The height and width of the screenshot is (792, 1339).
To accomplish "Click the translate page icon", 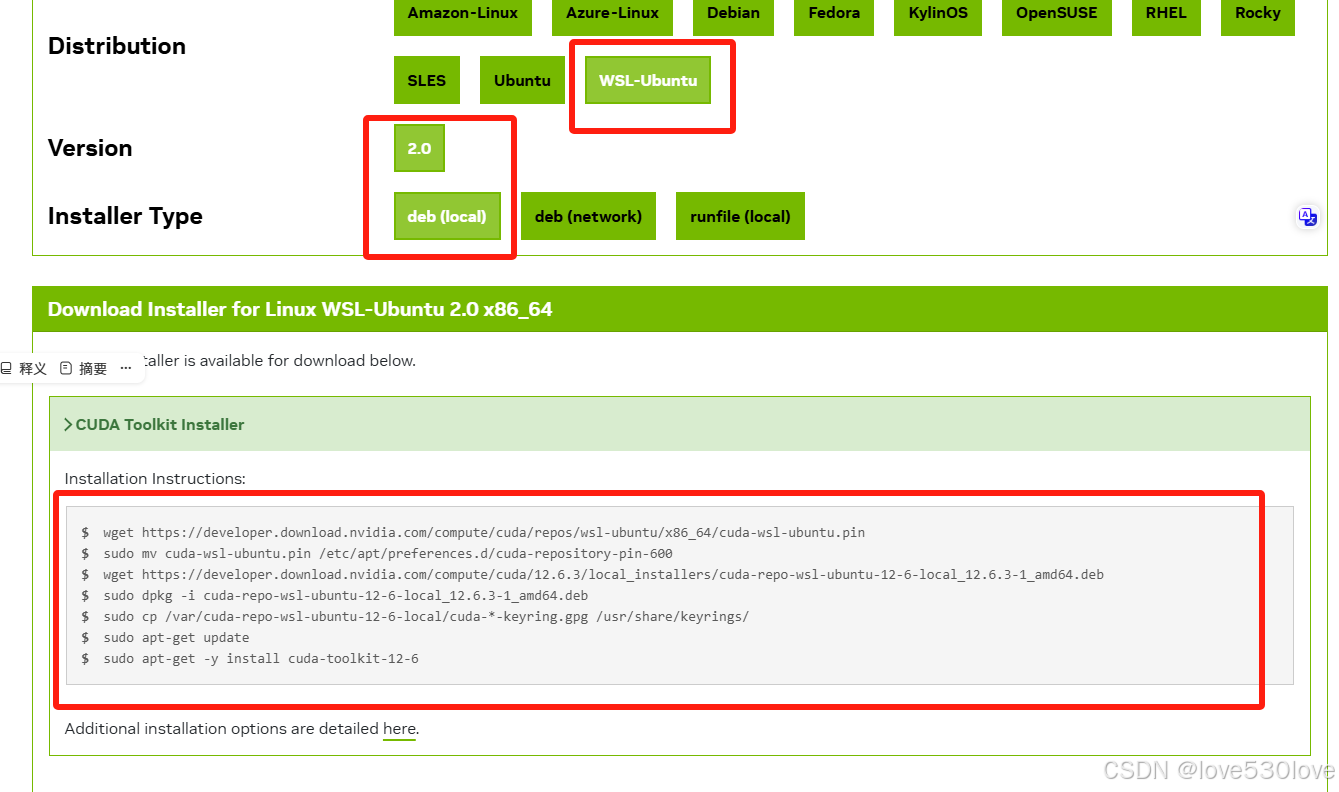I will point(1307,216).
